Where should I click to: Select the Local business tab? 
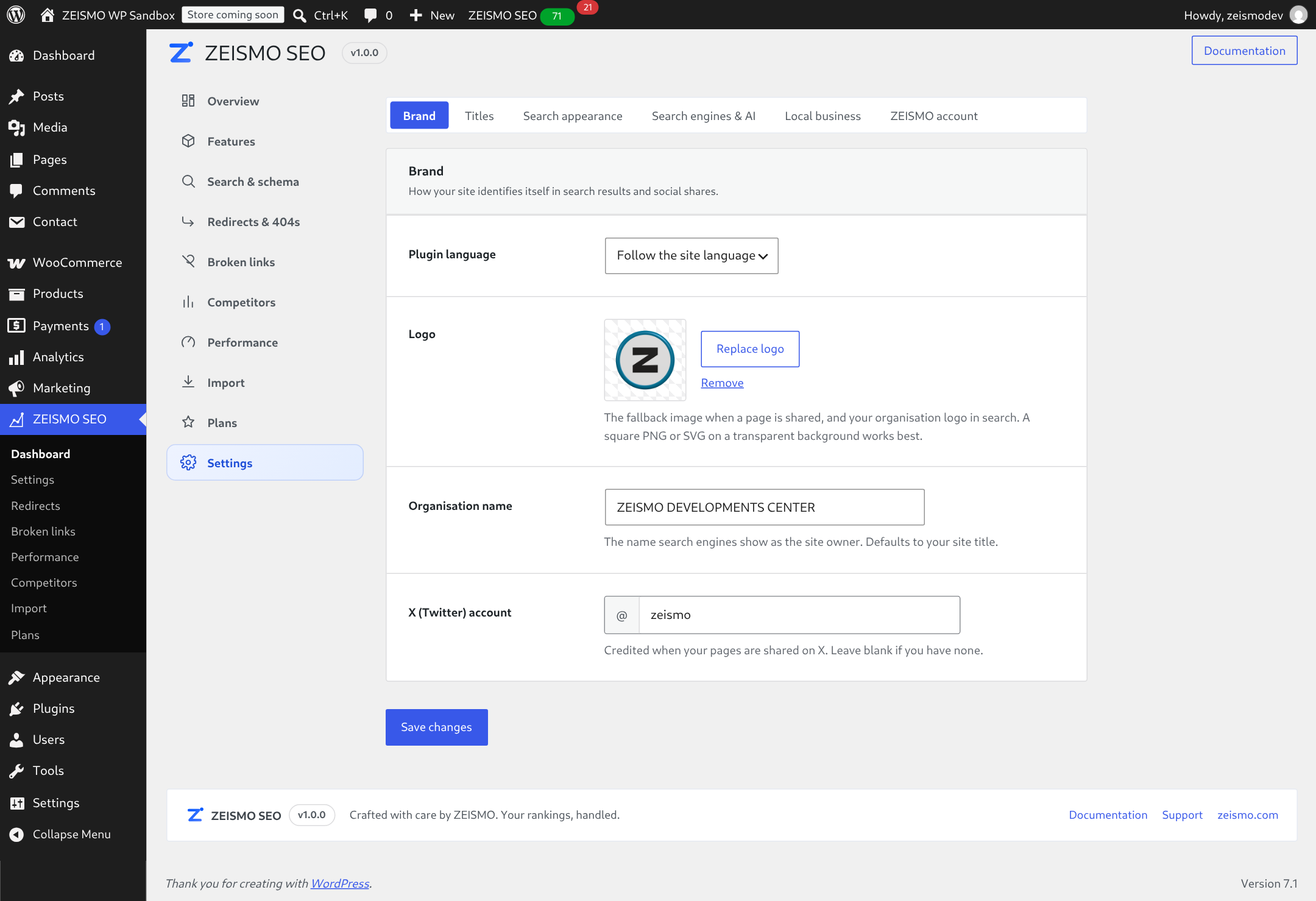[x=822, y=116]
